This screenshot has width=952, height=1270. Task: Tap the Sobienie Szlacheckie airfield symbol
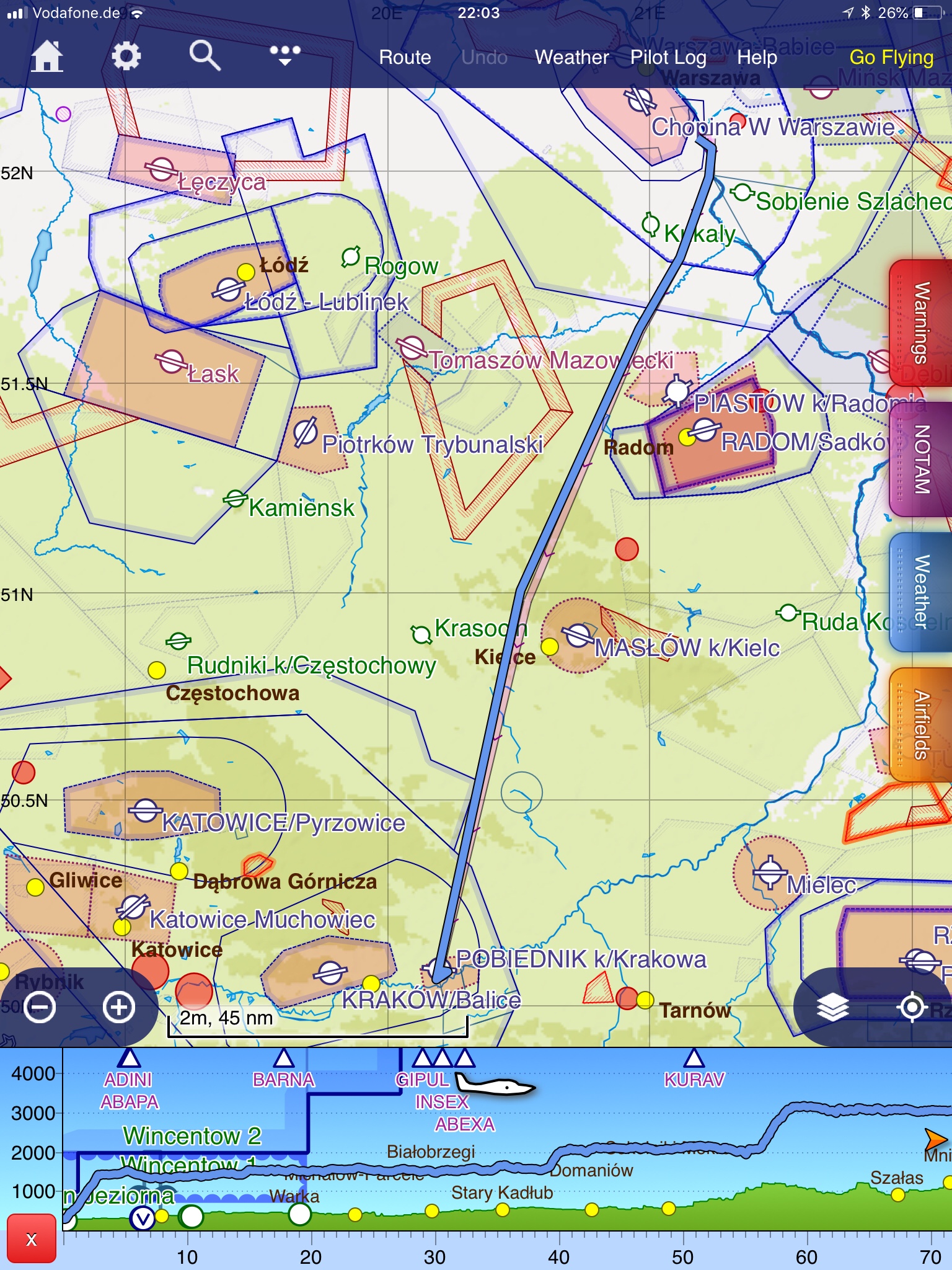[x=742, y=192]
